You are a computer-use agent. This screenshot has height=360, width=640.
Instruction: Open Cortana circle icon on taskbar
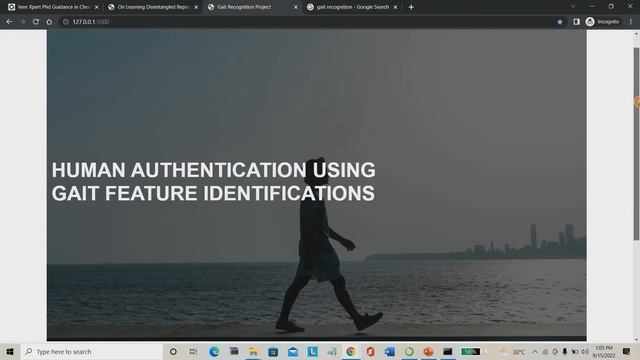pos(173,351)
